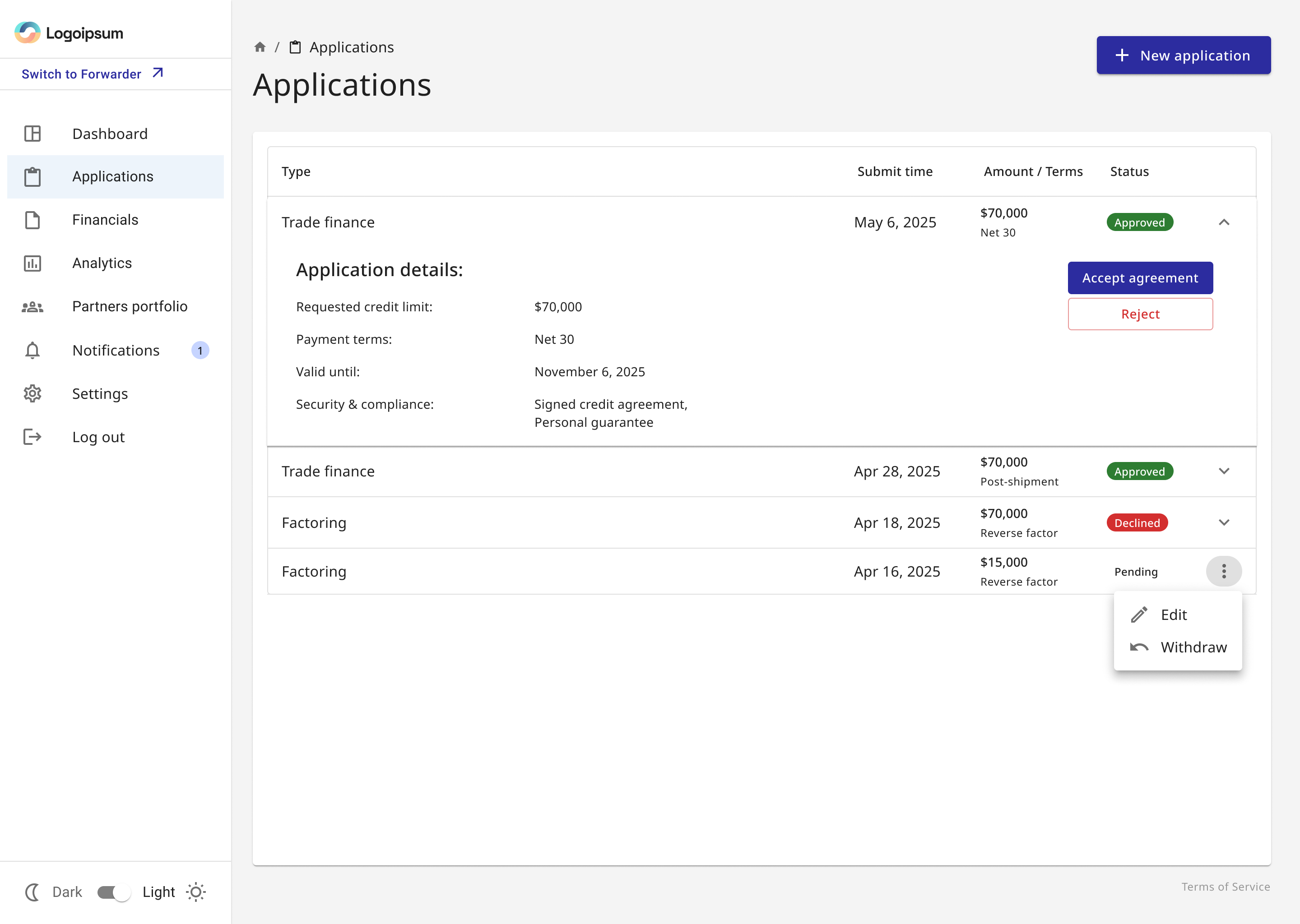Click the November 6, 2025 valid-until value

tap(589, 371)
